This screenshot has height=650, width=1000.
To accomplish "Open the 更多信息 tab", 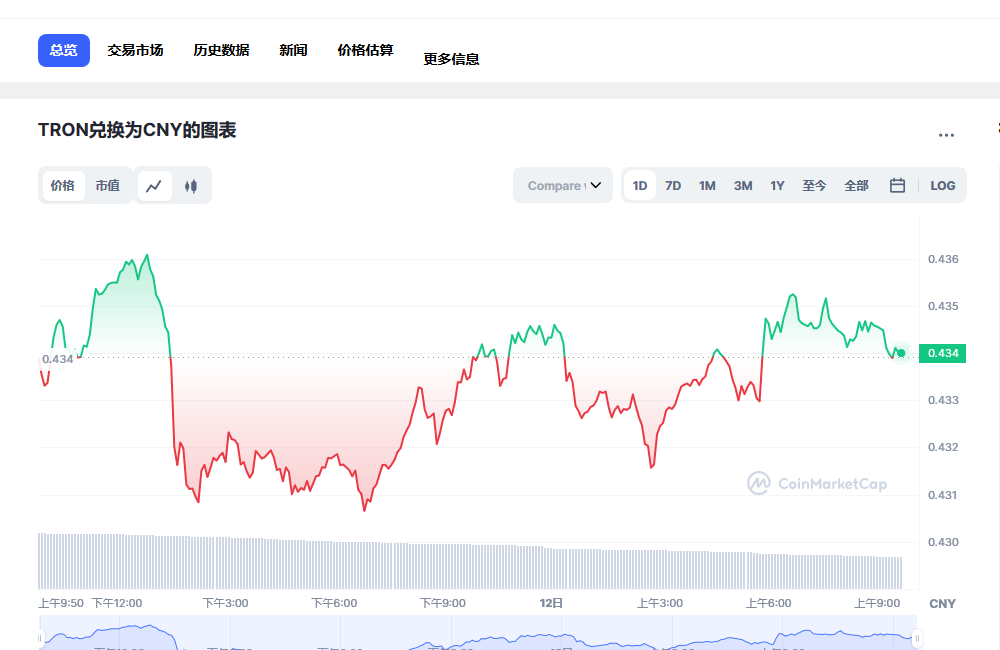I will pos(452,59).
